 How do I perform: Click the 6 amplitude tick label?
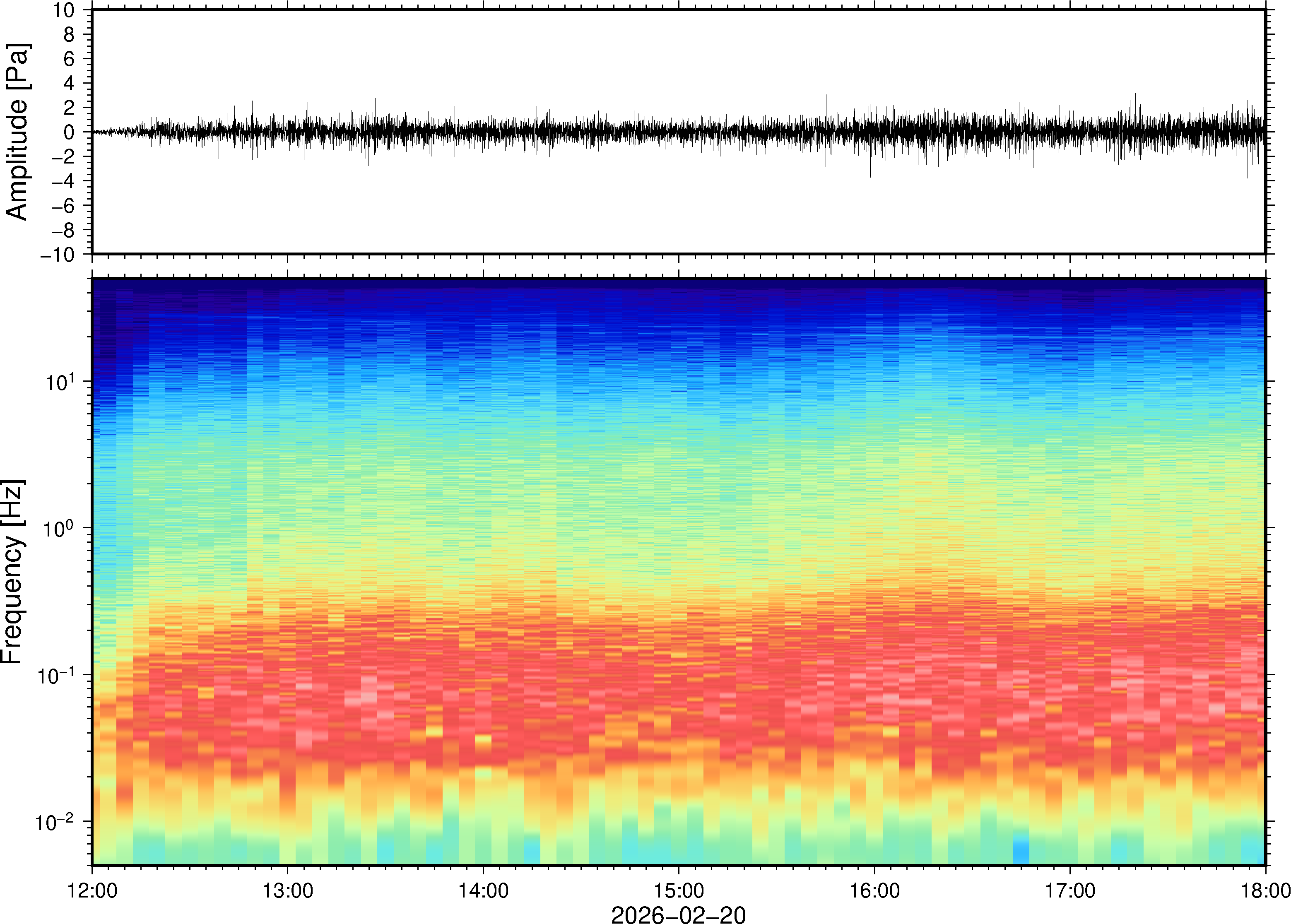[70, 59]
